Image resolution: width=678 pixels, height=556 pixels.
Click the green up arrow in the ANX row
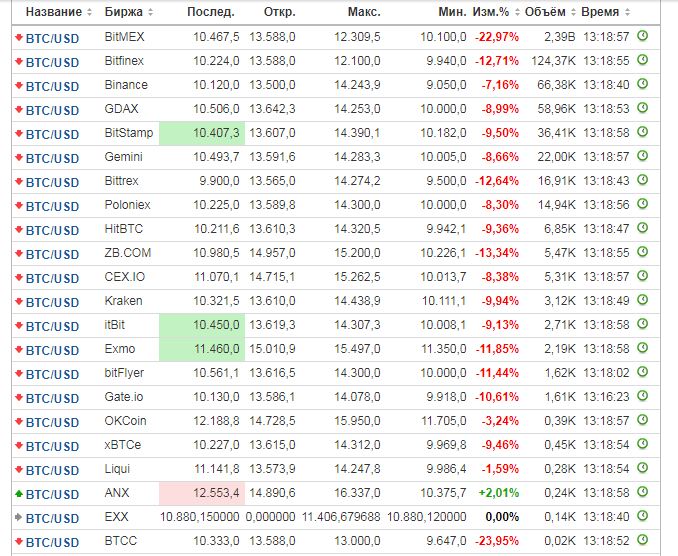pyautogui.click(x=18, y=493)
